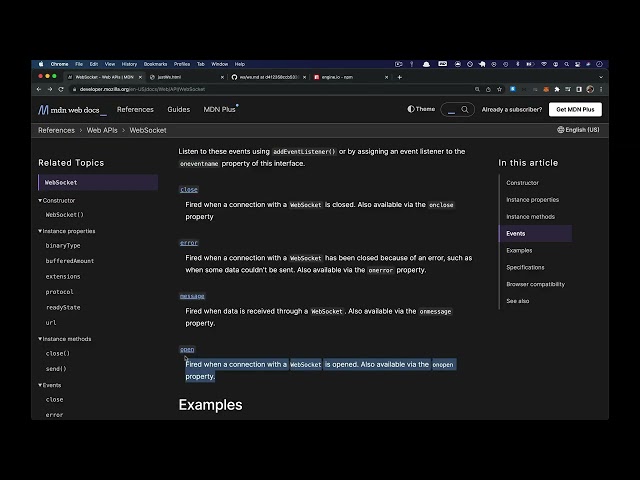Click Web APIs in the breadcrumb
The image size is (640, 480).
102,130
